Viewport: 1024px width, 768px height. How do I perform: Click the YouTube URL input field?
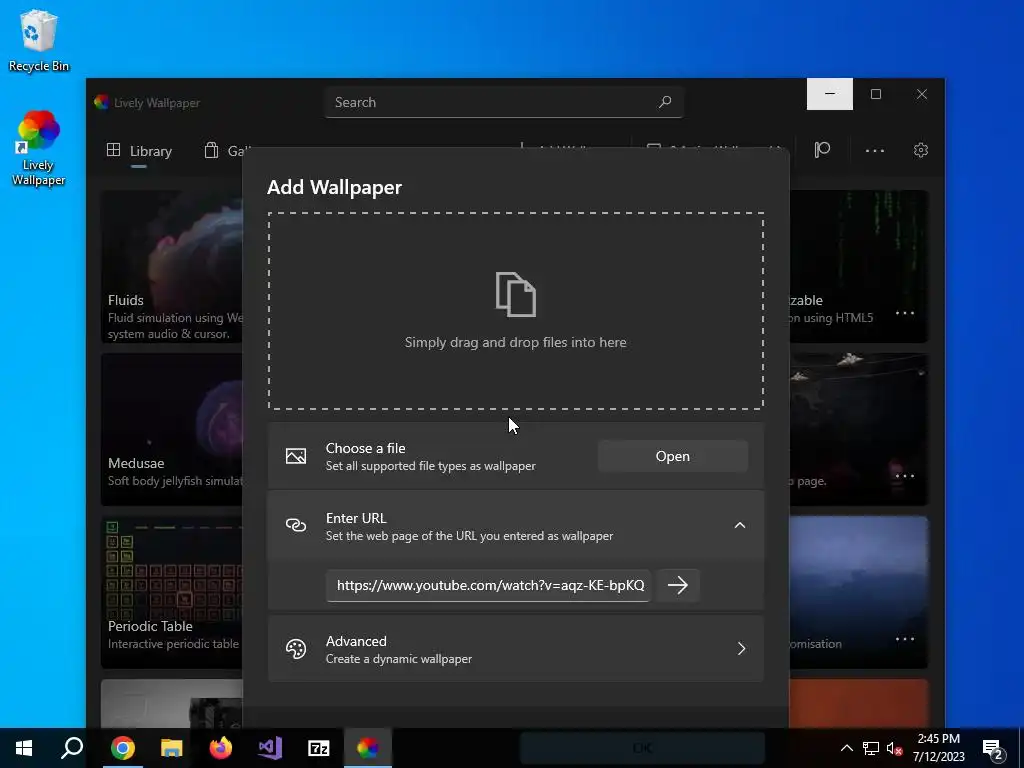point(488,585)
